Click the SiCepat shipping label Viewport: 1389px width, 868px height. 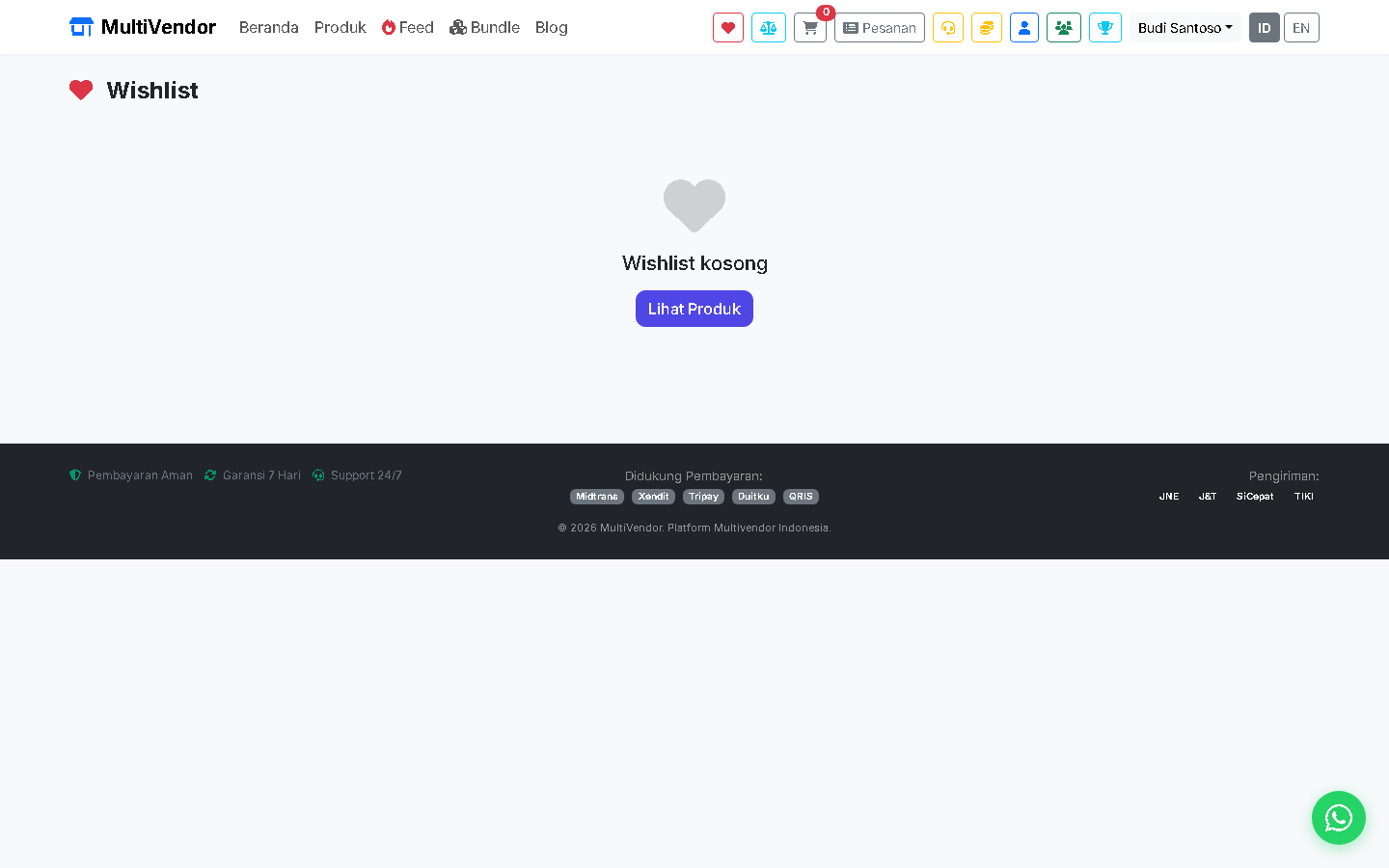[1255, 497]
